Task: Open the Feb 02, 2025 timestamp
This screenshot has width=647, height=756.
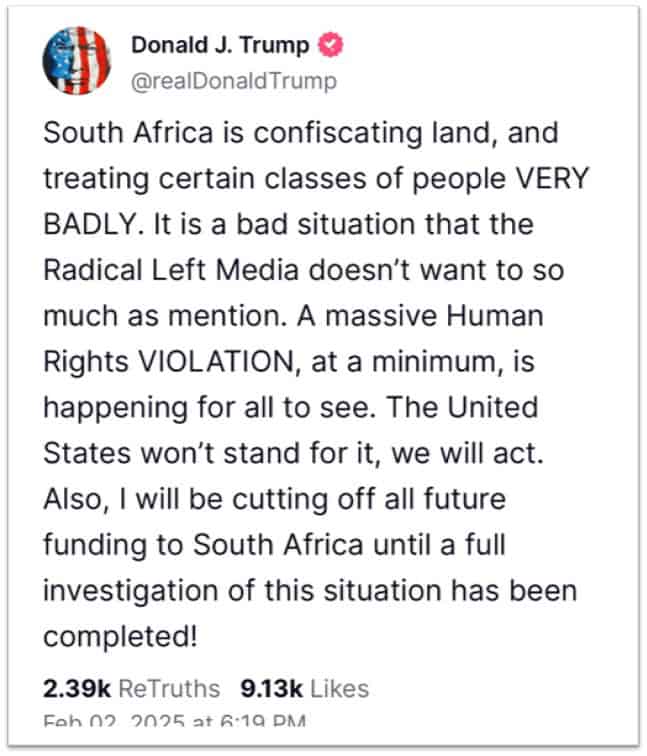Action: coord(175,721)
